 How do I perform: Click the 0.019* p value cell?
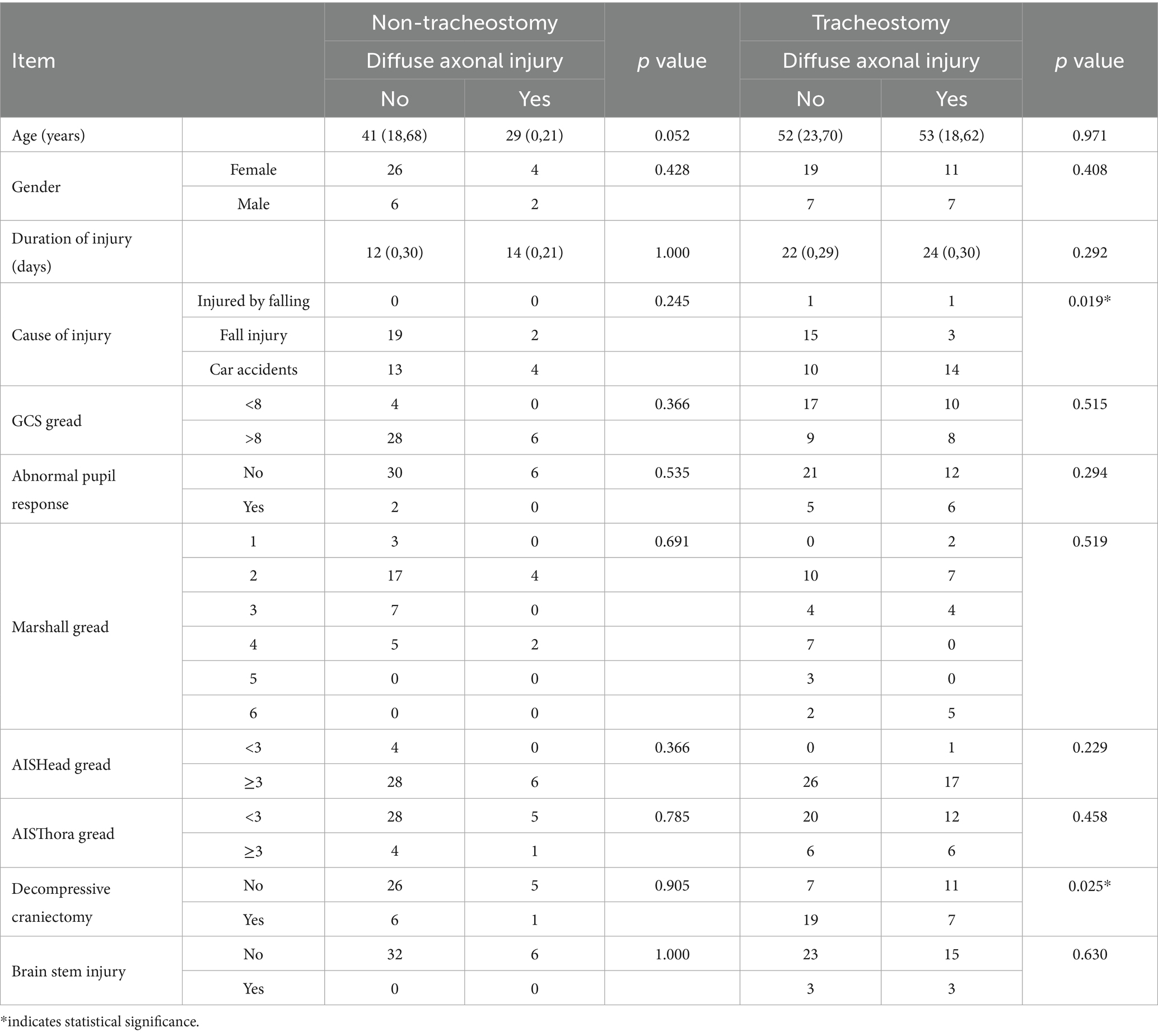point(1089,301)
